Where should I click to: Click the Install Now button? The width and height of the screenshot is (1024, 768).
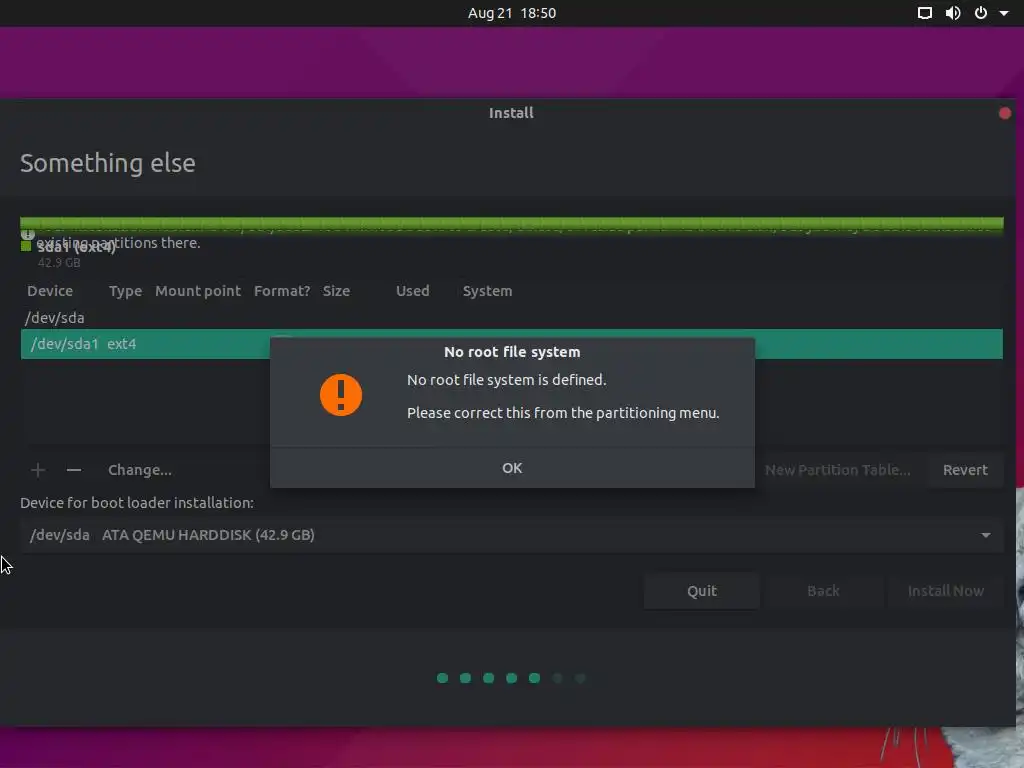pyautogui.click(x=945, y=591)
